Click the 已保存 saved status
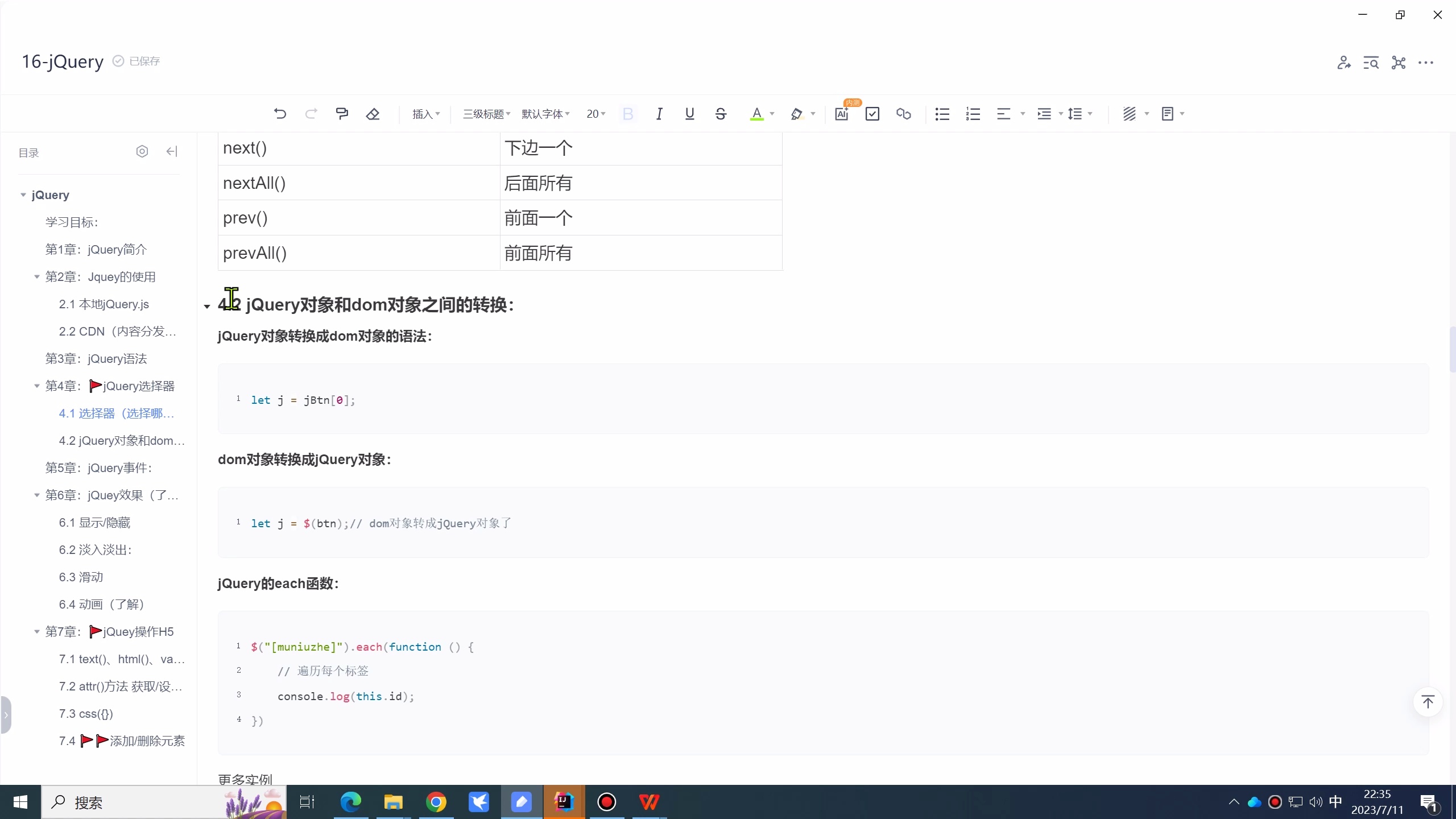The image size is (1456, 819). point(135,61)
